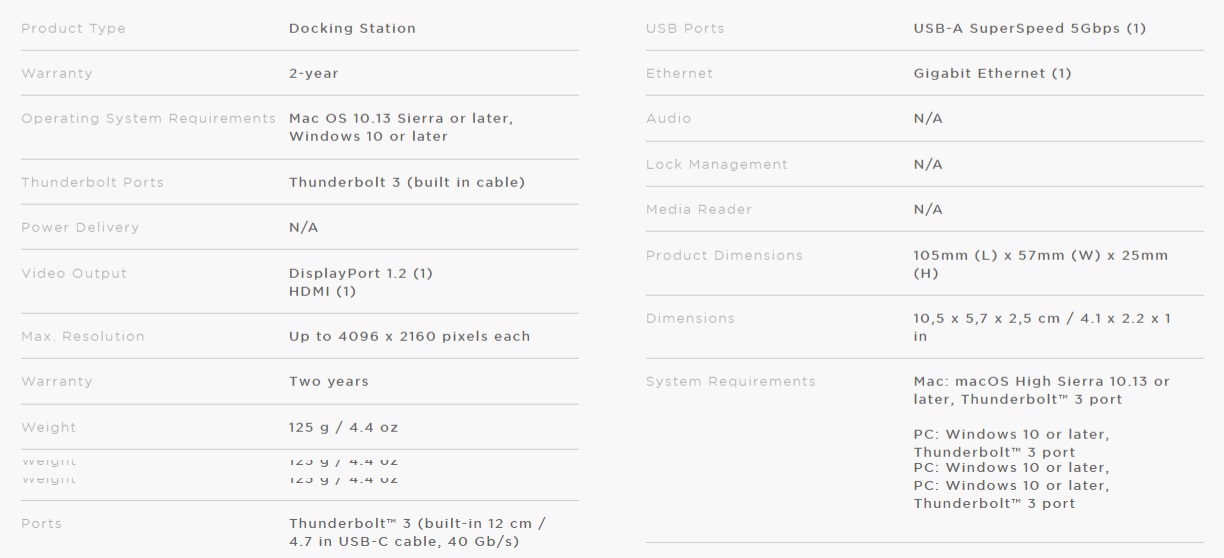Click the "Lock Management" label

[717, 164]
